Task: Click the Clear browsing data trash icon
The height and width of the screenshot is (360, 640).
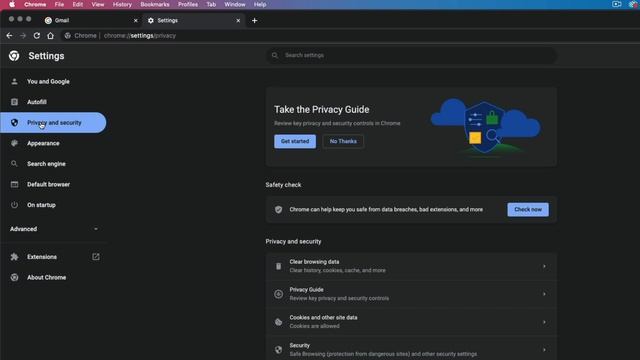Action: pos(278,266)
